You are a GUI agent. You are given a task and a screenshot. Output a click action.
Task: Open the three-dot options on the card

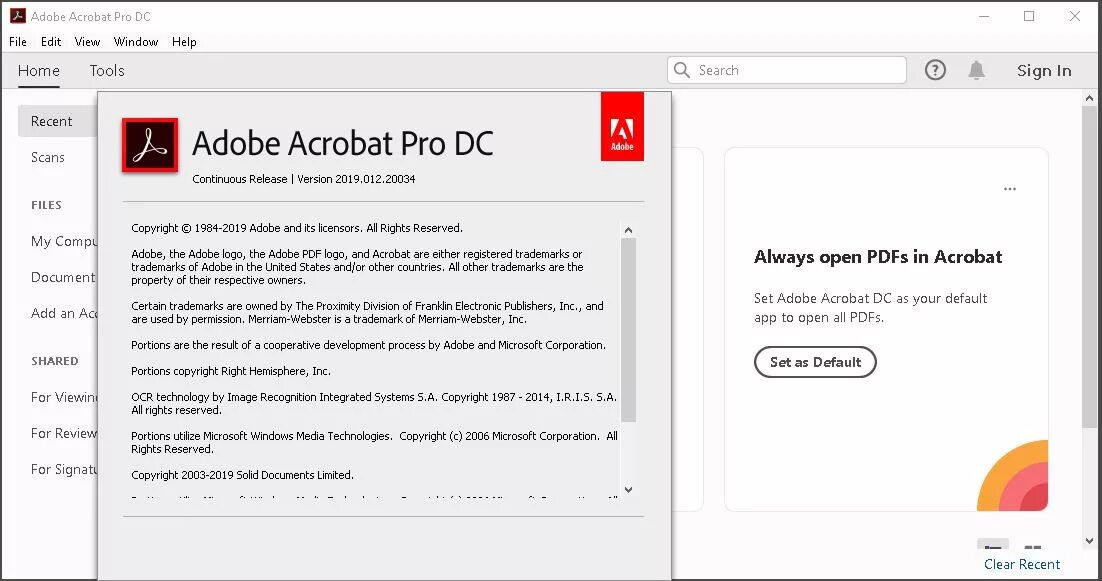(1010, 189)
